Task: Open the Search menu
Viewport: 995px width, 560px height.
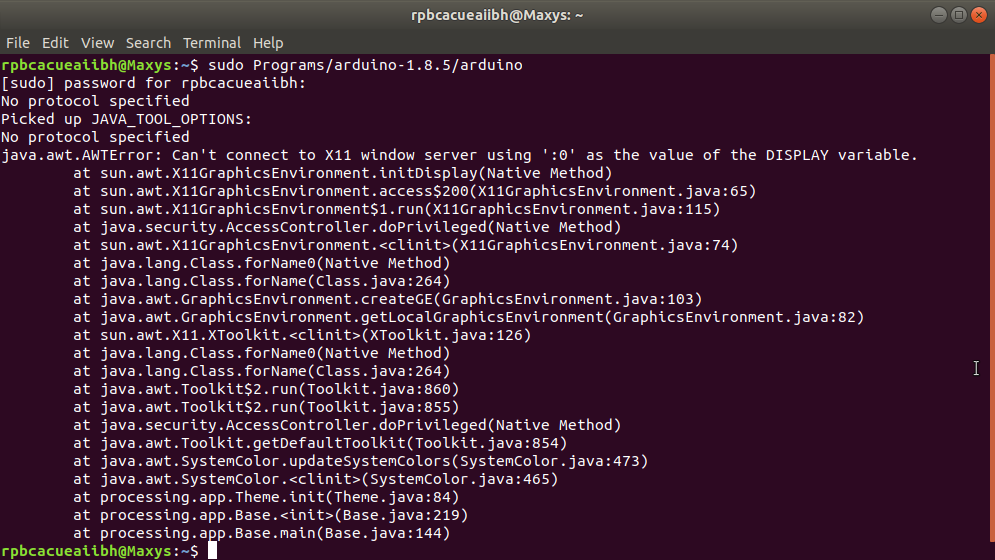Action: 148,43
